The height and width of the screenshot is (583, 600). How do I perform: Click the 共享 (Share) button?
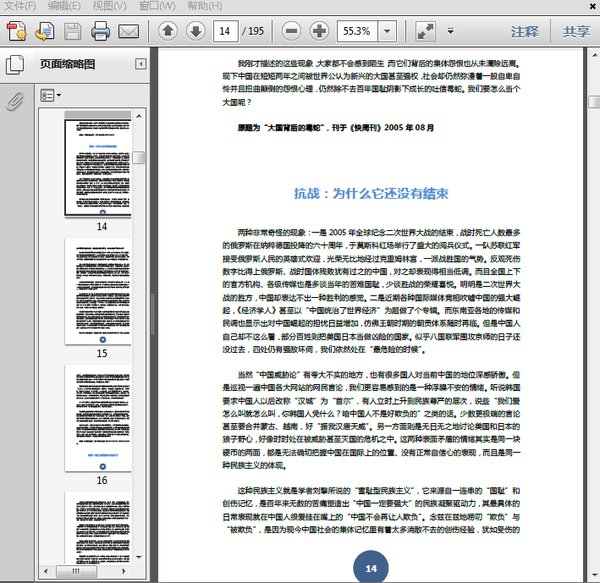pos(576,31)
